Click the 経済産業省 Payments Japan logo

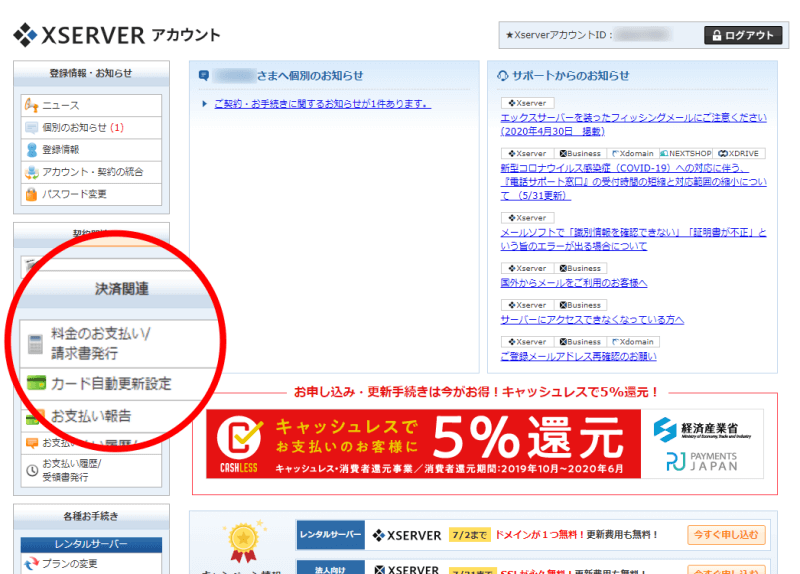click(702, 443)
